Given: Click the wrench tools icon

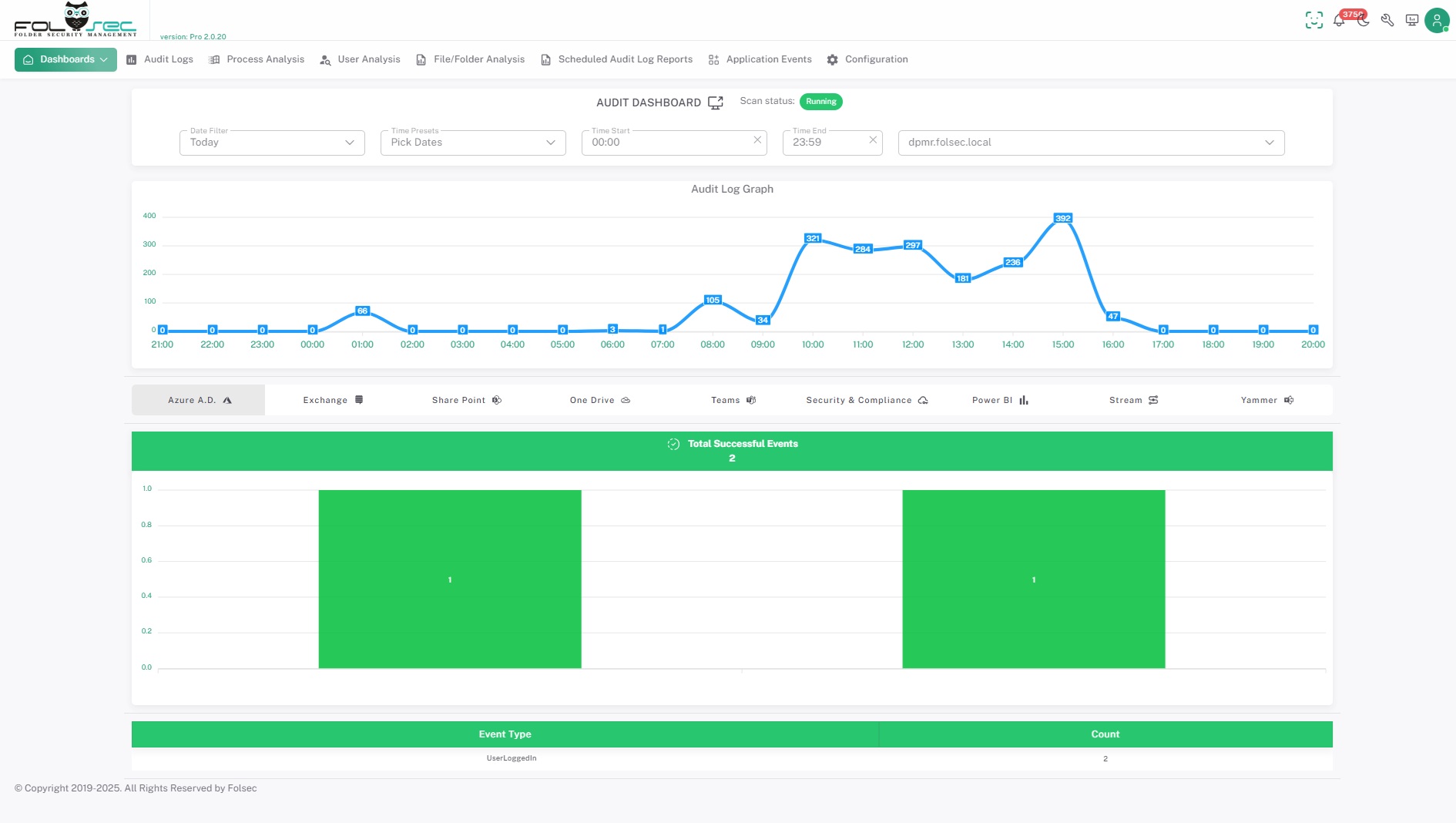Looking at the screenshot, I should [x=1387, y=21].
